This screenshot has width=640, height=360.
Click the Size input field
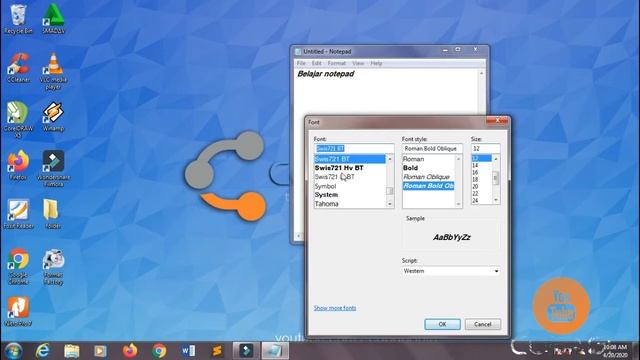[485, 149]
